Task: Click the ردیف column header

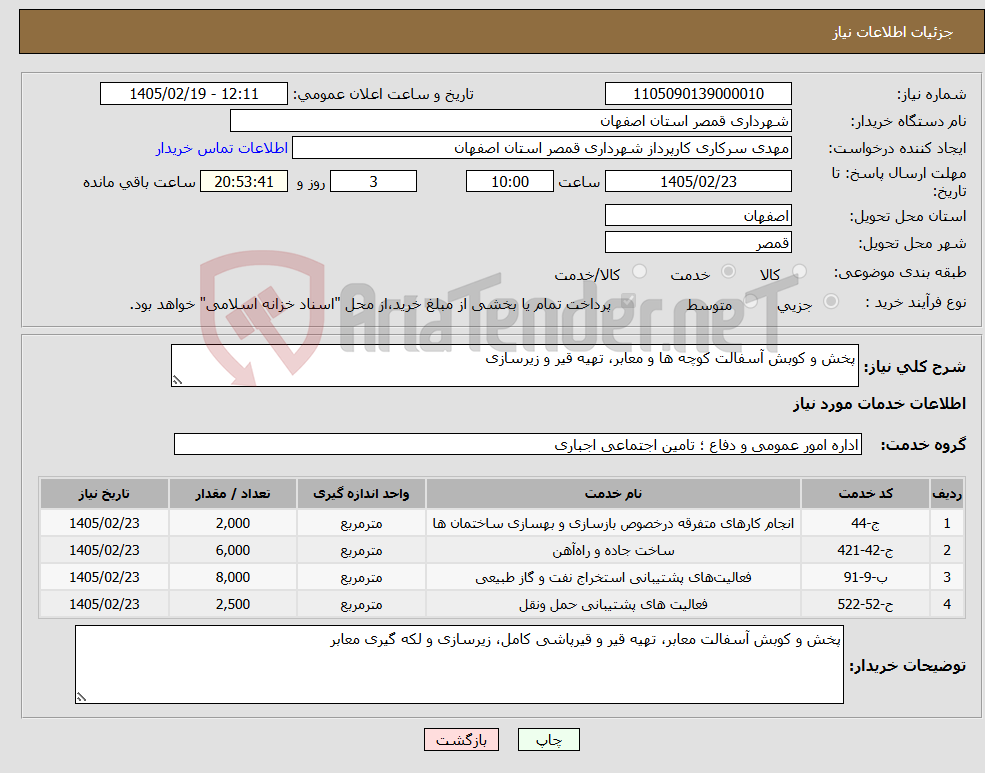Action: 947,494
